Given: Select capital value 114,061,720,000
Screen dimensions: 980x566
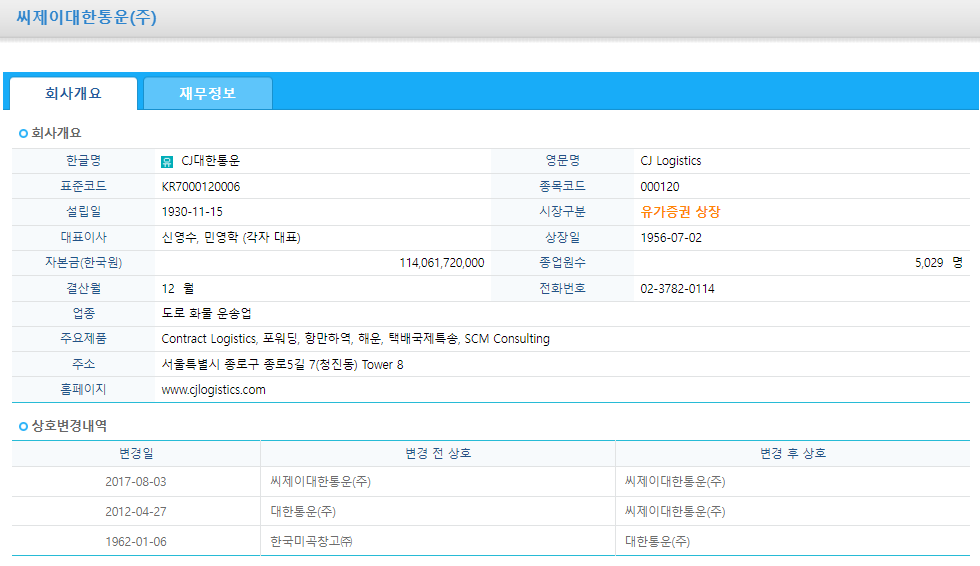Looking at the screenshot, I should 442,263.
